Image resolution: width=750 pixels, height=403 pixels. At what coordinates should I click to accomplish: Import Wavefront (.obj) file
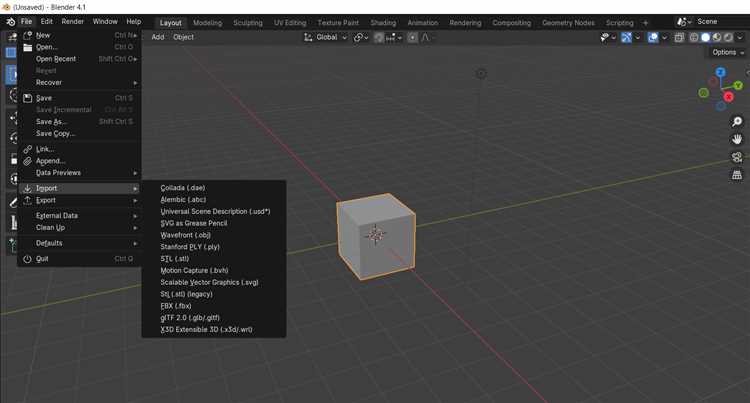214,235
